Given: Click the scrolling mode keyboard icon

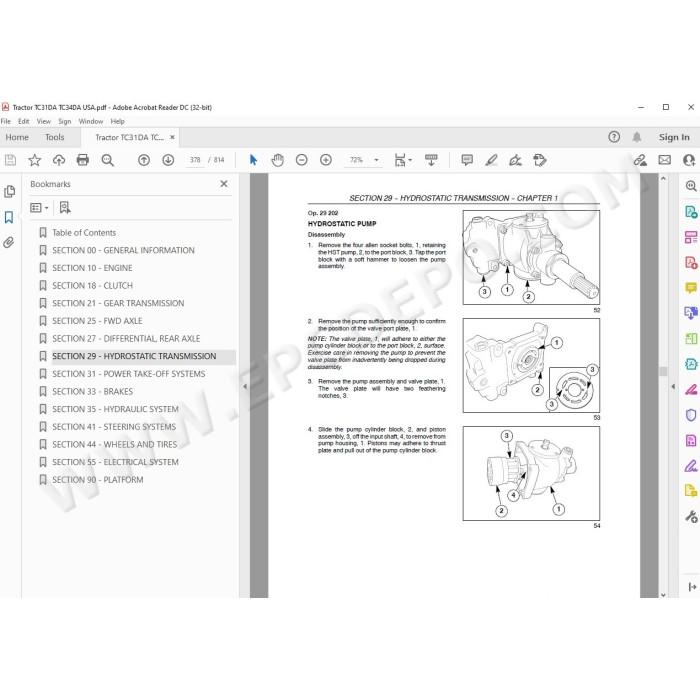Looking at the screenshot, I should pyautogui.click(x=431, y=160).
